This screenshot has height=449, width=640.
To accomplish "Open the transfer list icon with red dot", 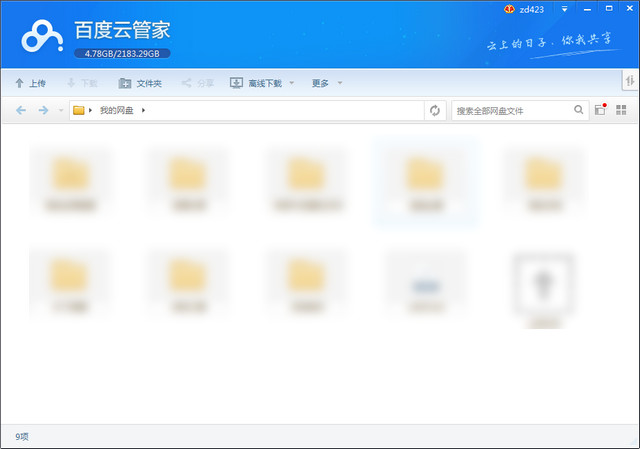I will click(x=600, y=110).
